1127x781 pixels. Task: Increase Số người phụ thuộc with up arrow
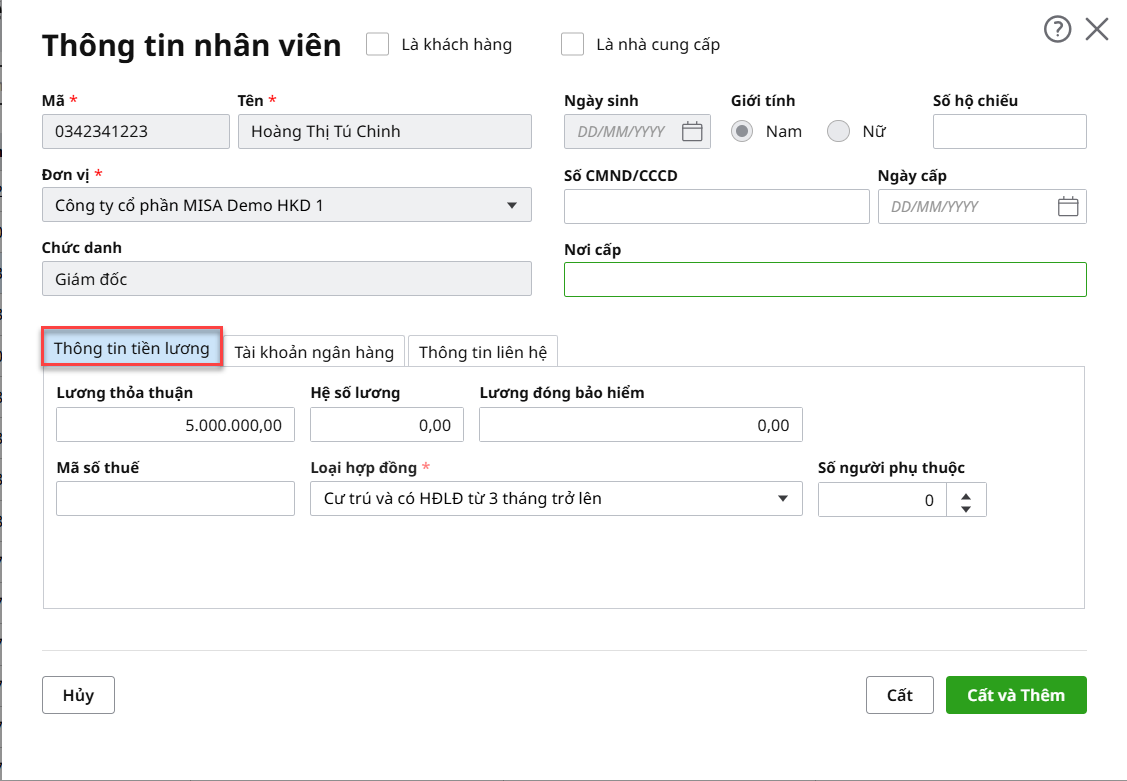pos(965,493)
